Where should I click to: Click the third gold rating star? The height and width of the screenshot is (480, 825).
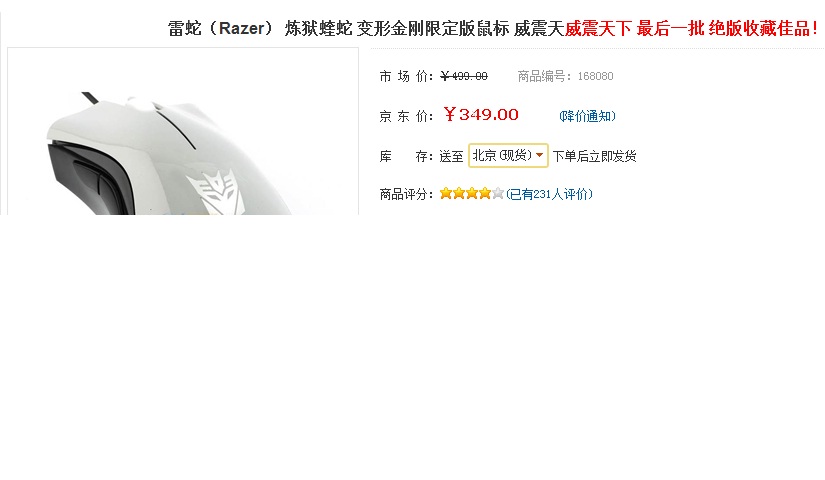(x=472, y=194)
